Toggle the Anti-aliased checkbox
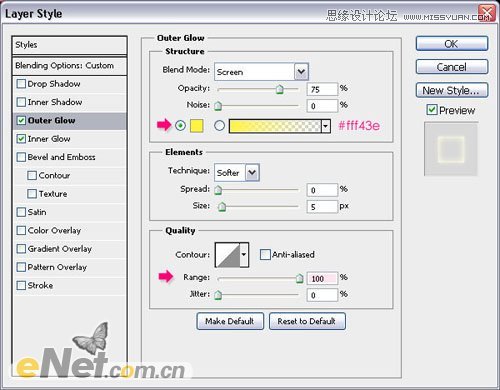The width and height of the screenshot is (500, 390). click(265, 255)
